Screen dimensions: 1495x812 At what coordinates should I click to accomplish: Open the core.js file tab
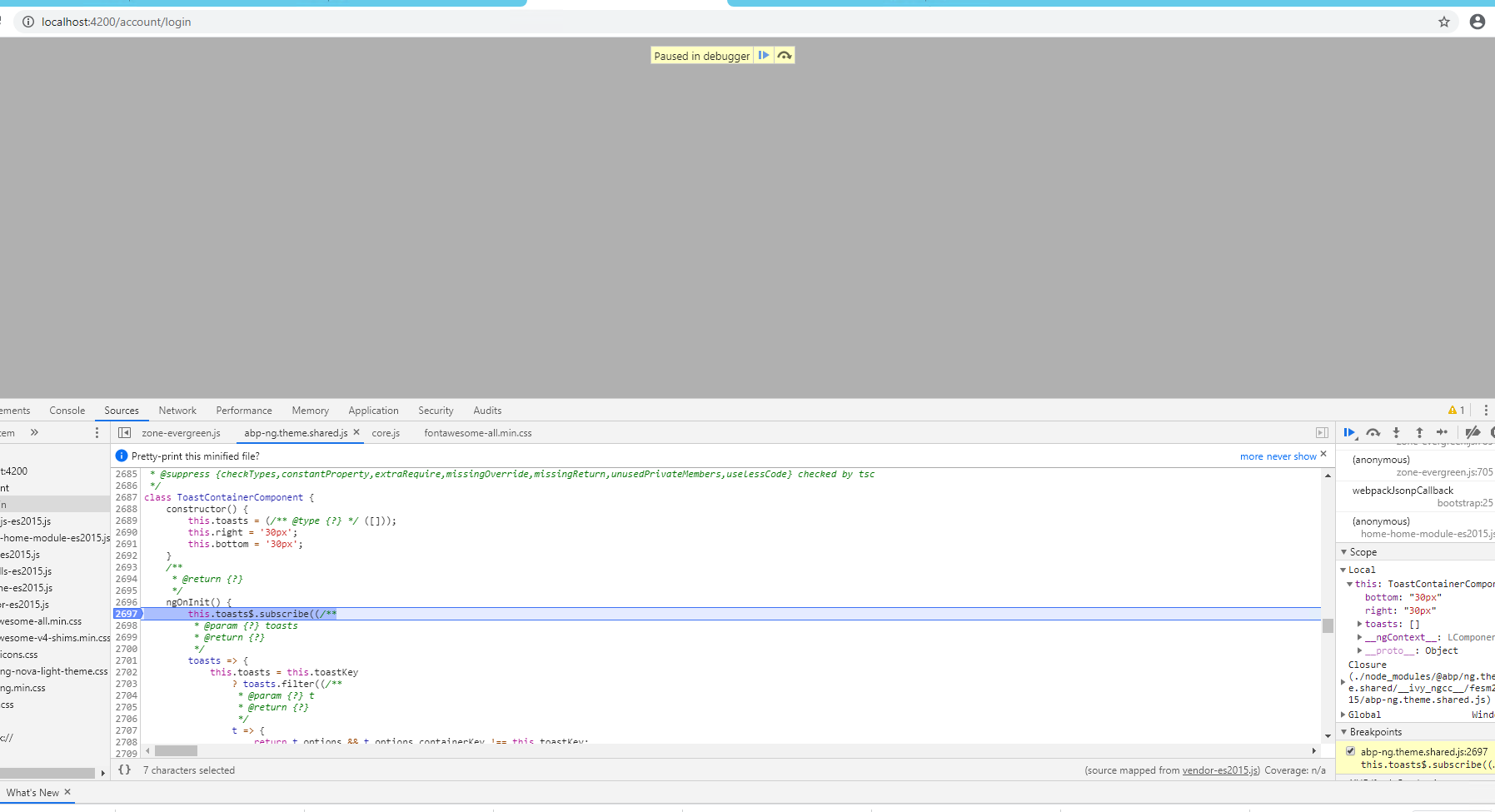click(386, 432)
